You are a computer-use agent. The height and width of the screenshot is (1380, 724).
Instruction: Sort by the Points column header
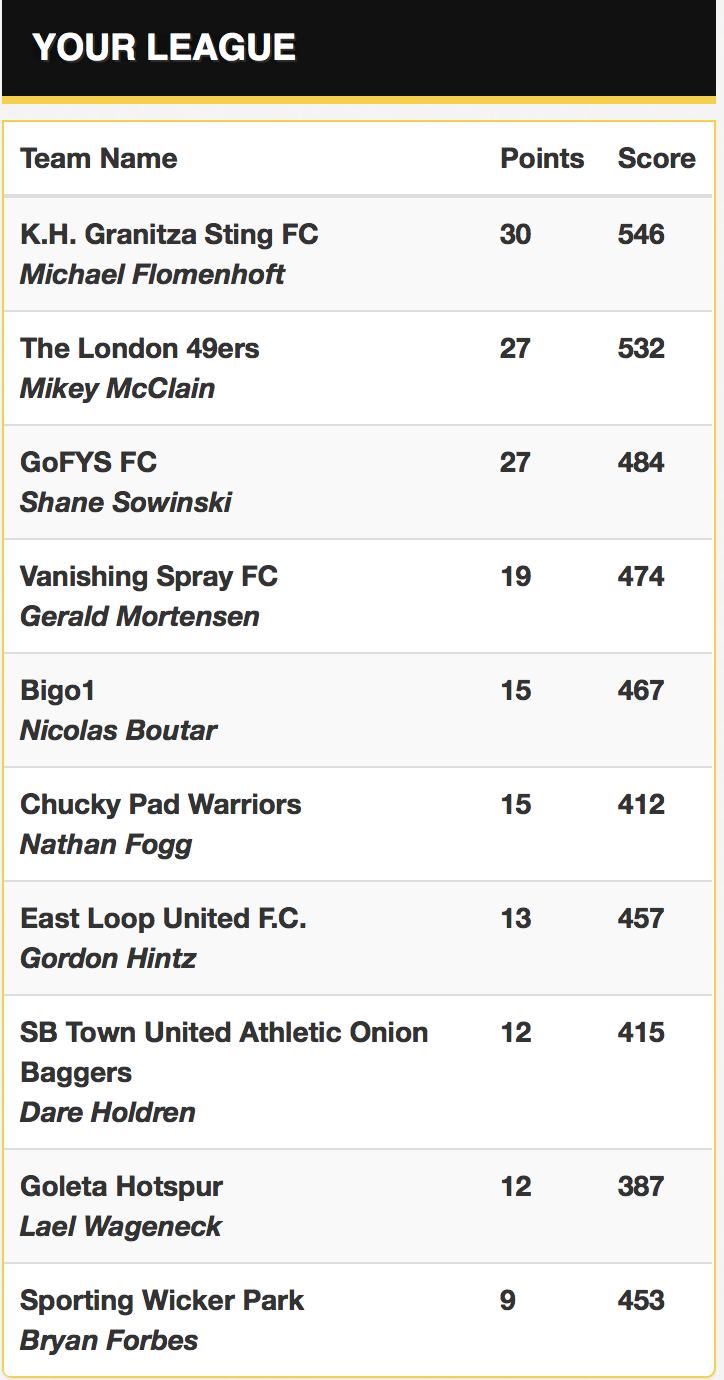[542, 158]
